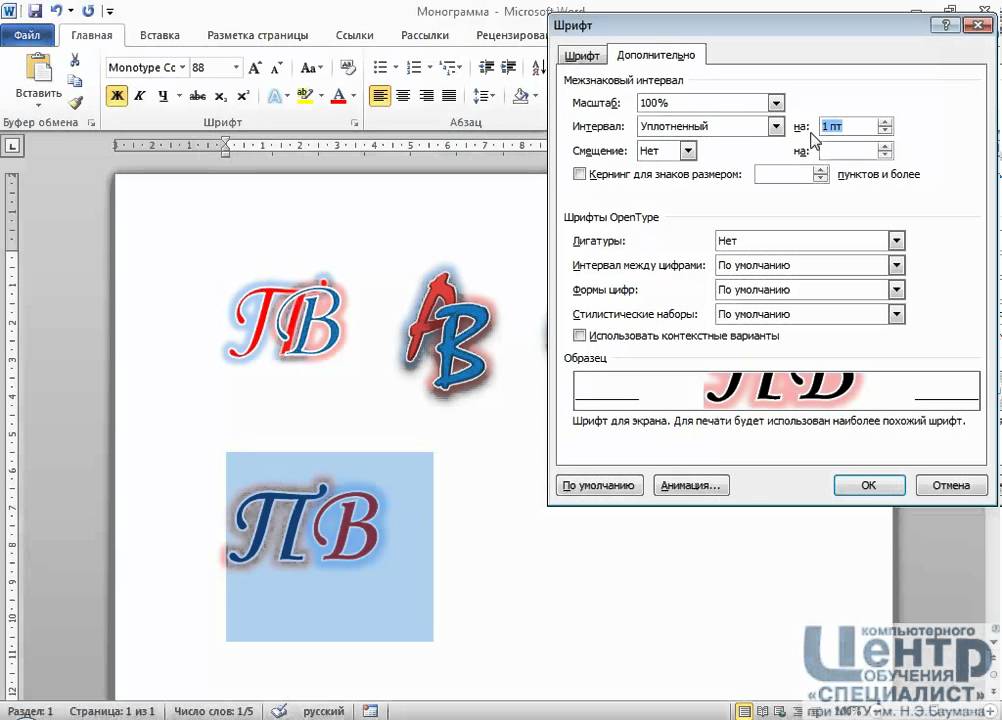Click Redo arrow in quick access
Screen dimensions: 1002x720
(x=88, y=10)
